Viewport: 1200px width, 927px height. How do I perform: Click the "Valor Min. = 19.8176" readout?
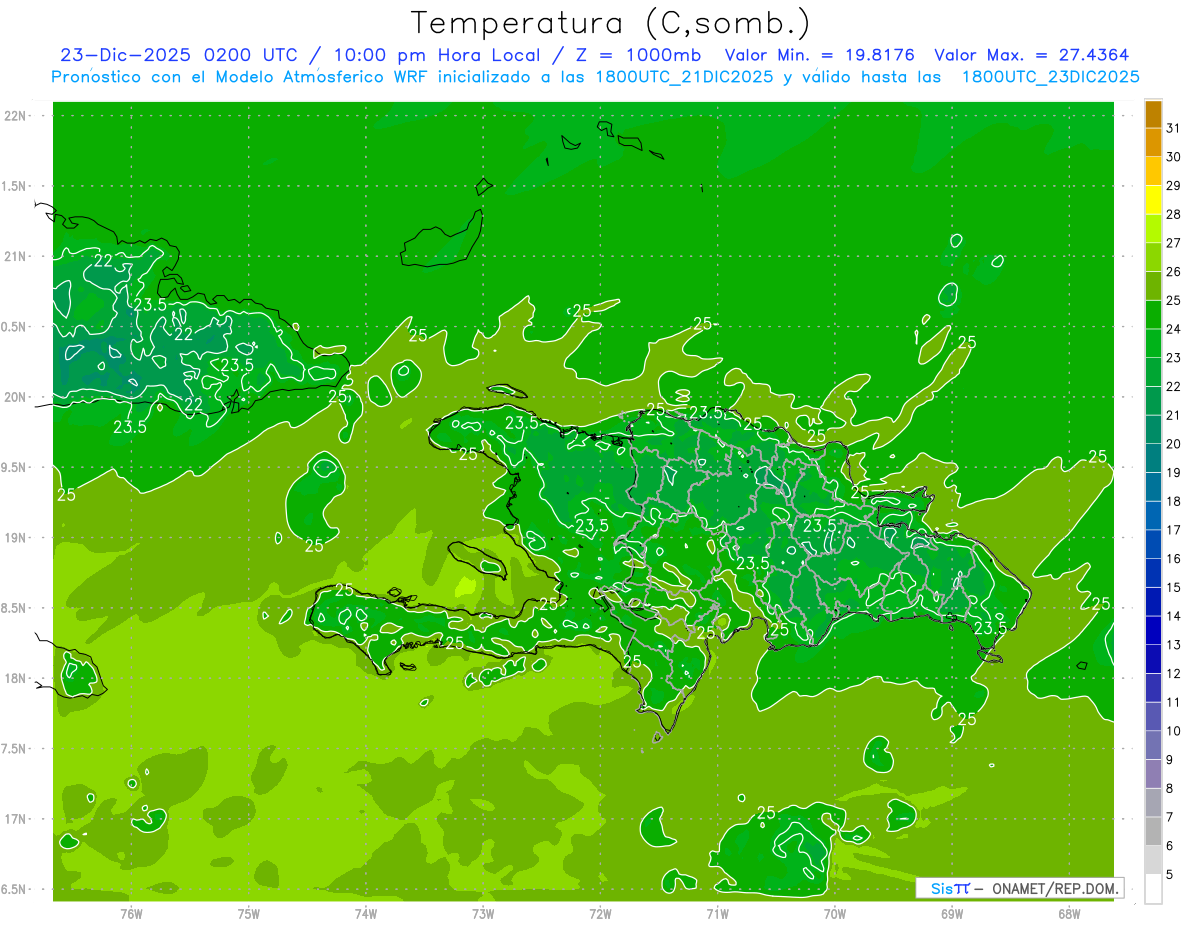tap(819, 56)
